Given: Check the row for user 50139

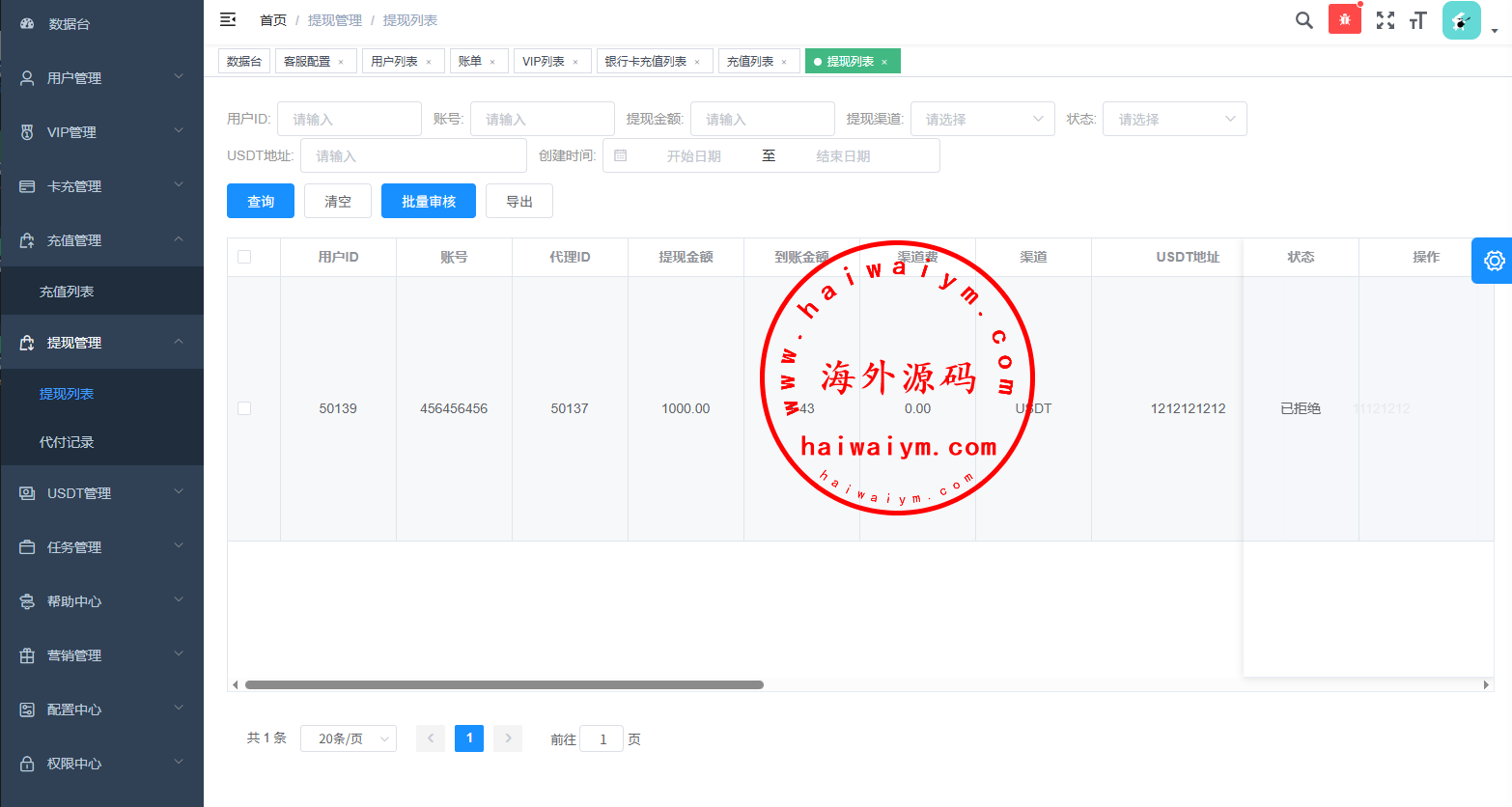Looking at the screenshot, I should click(244, 408).
